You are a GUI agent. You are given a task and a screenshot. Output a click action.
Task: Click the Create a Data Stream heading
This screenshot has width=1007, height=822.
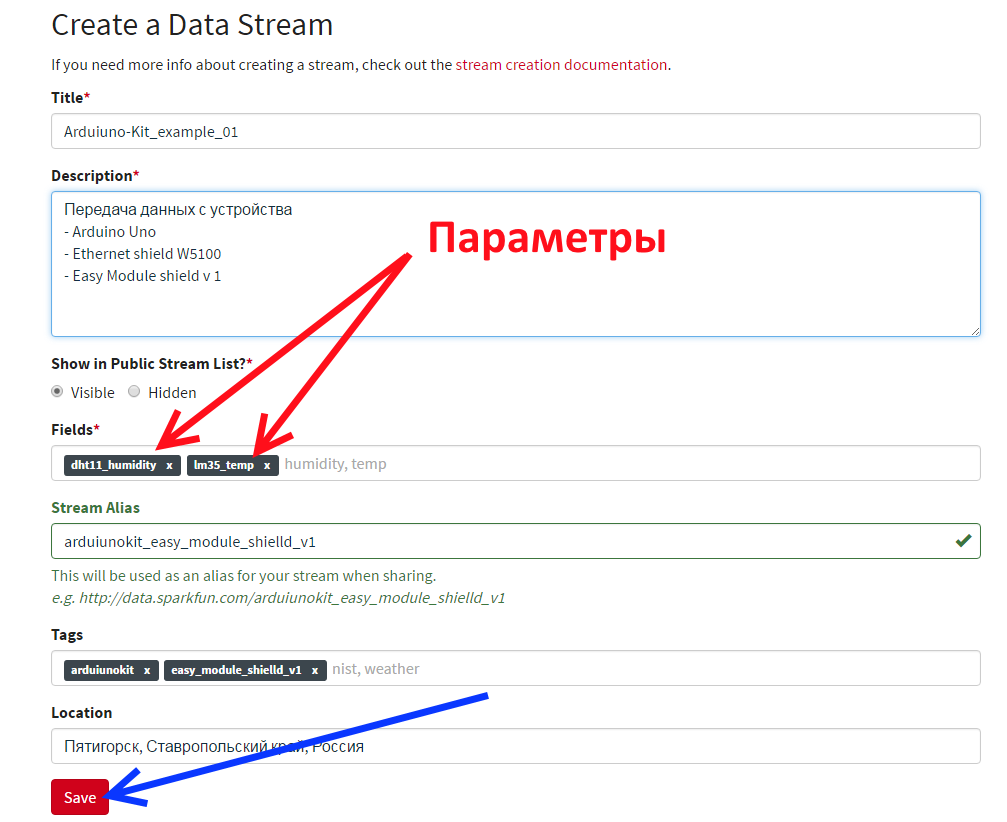[x=192, y=26]
